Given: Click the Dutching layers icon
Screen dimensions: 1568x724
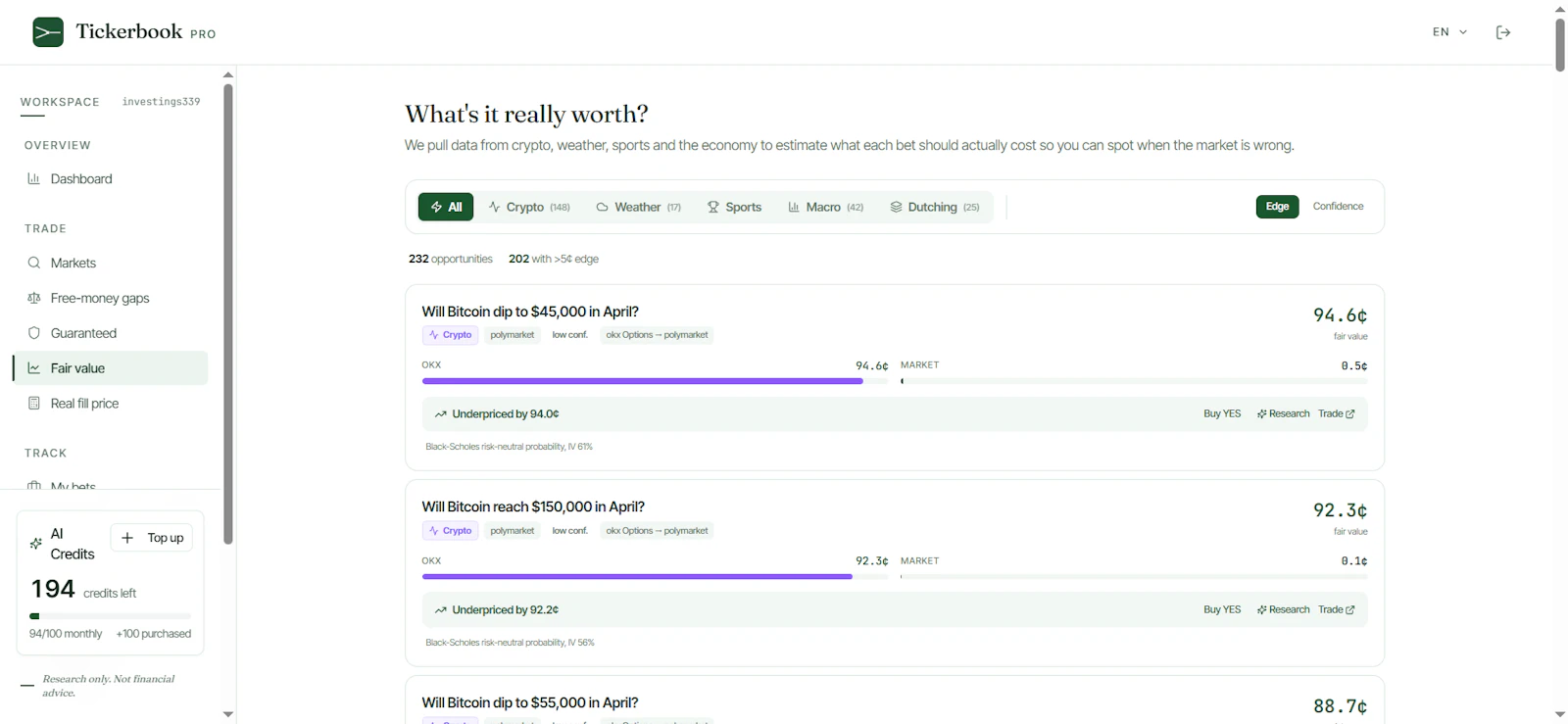Looking at the screenshot, I should tap(896, 207).
